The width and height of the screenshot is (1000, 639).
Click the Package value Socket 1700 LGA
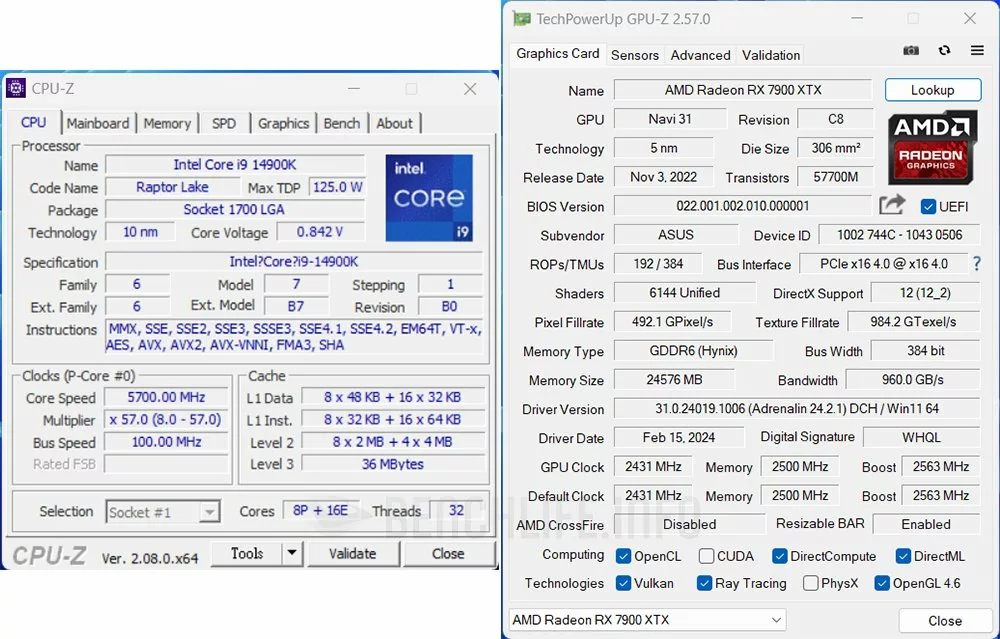pos(235,209)
